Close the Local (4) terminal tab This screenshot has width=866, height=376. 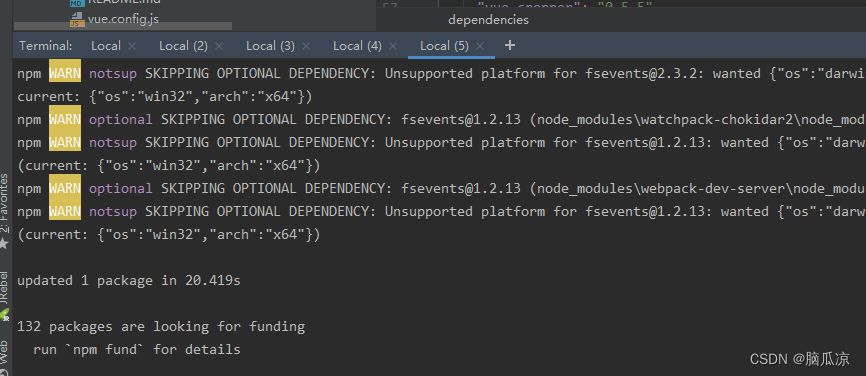pos(393,46)
